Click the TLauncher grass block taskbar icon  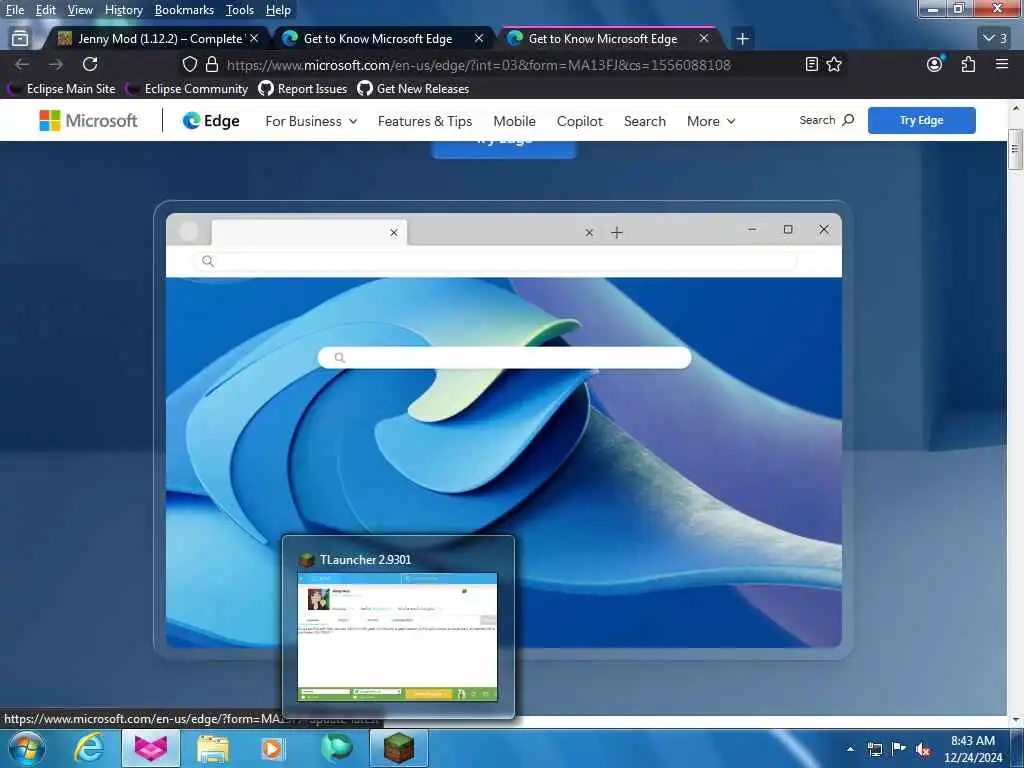(x=398, y=748)
